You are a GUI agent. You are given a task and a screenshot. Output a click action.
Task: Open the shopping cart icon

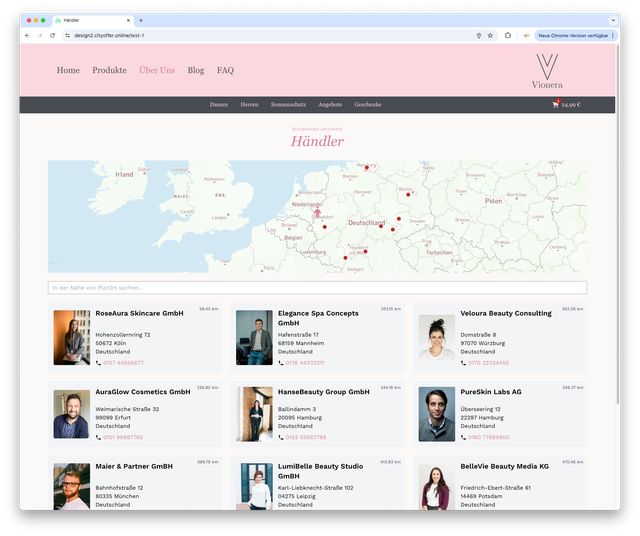556,104
